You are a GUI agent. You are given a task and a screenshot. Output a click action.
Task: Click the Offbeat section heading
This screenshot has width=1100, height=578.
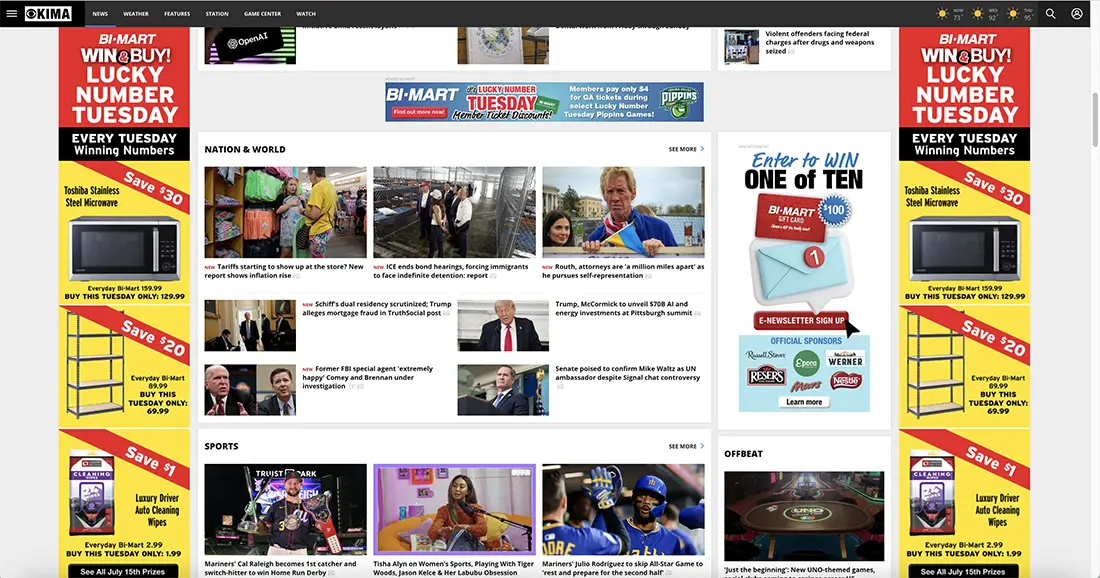[x=744, y=454]
